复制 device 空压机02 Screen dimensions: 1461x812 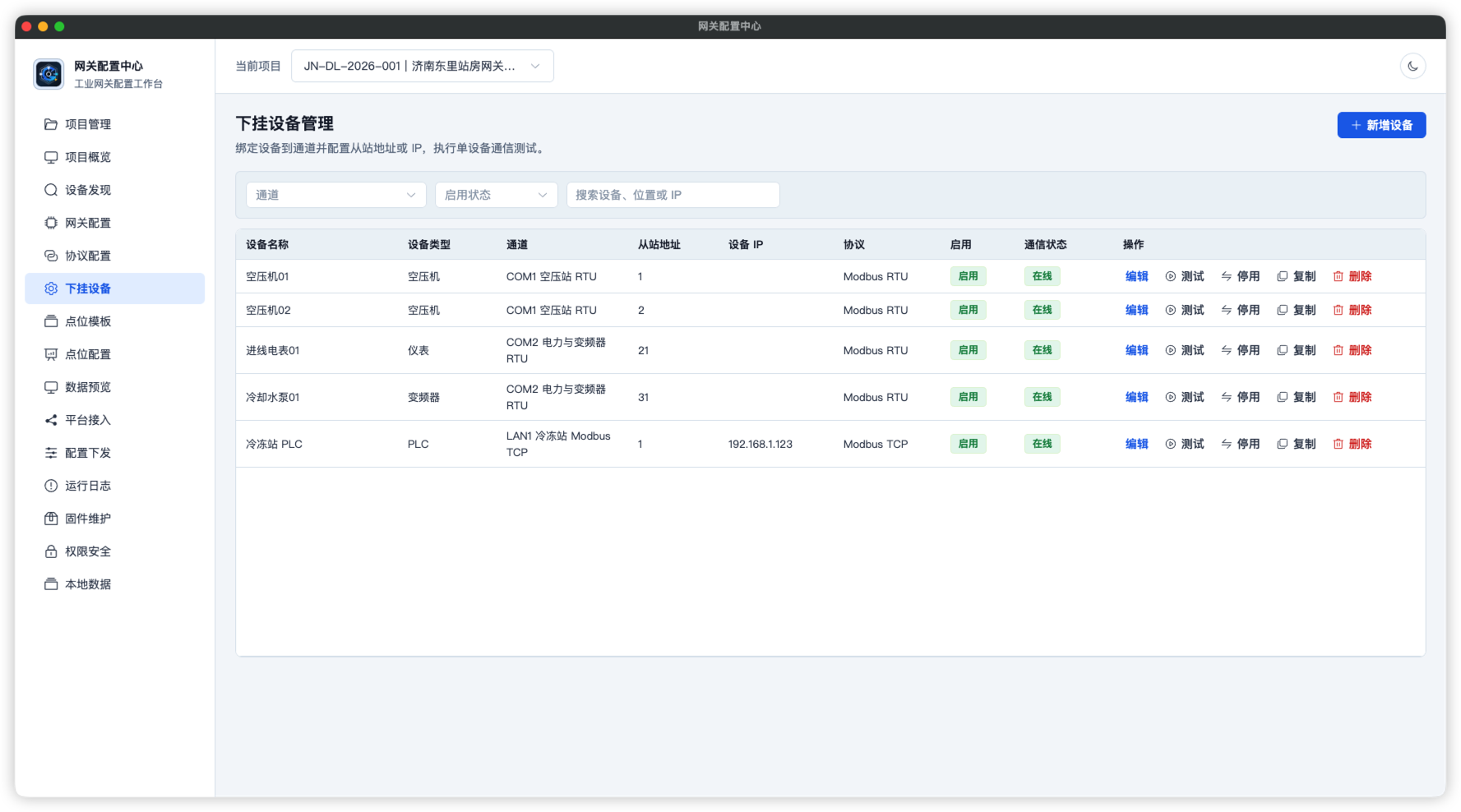[1296, 310]
